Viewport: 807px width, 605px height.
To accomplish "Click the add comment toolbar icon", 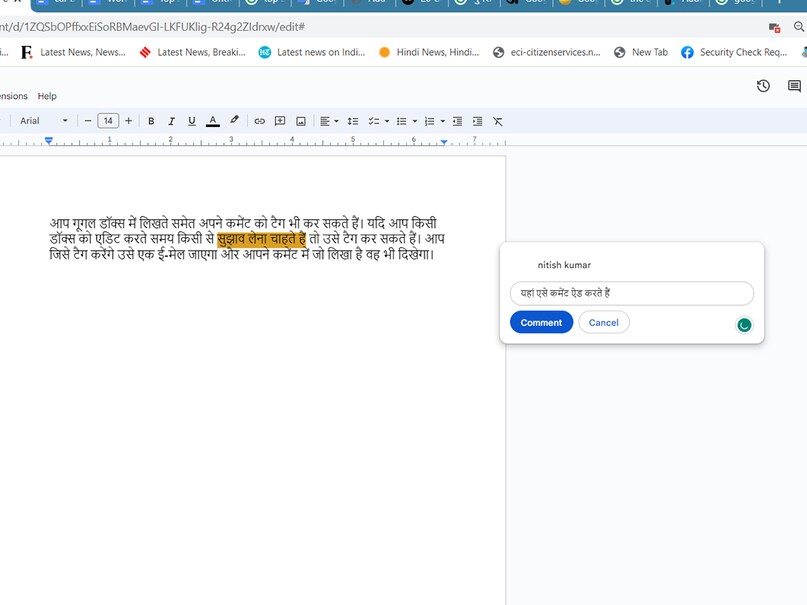I will point(280,121).
